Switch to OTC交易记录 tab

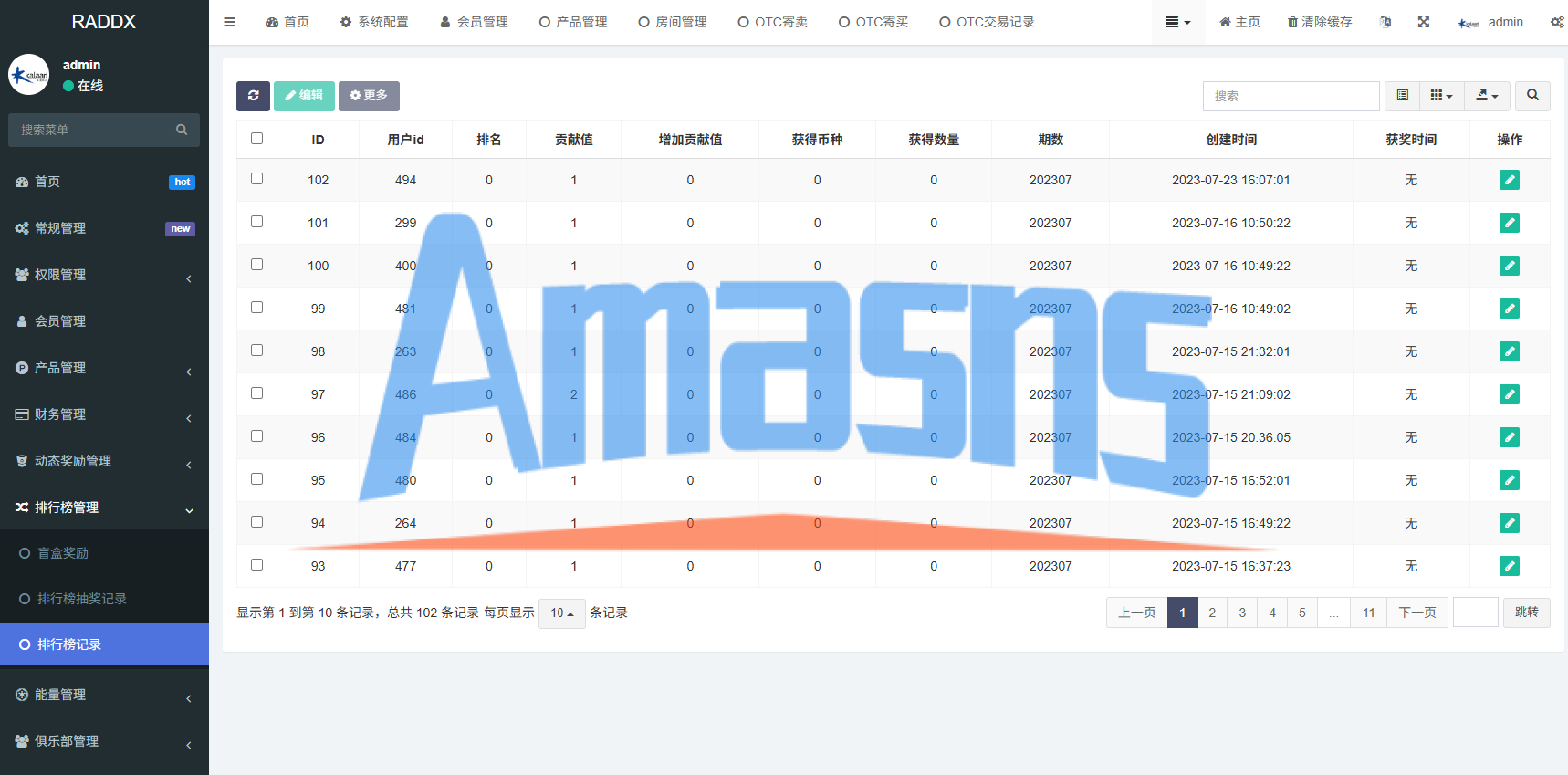[987, 22]
